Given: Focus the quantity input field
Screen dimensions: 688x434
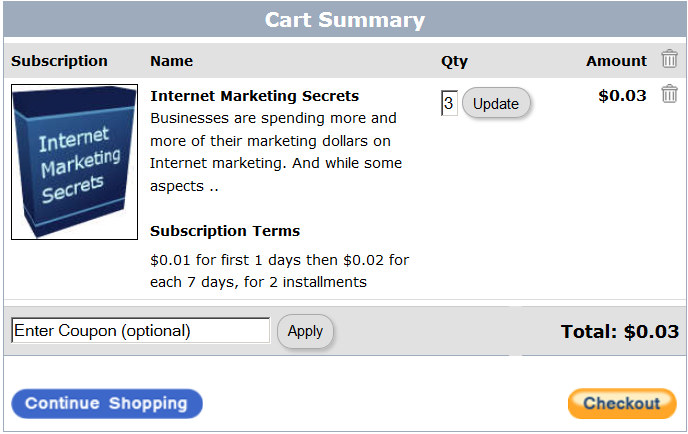Looking at the screenshot, I should pyautogui.click(x=449, y=103).
